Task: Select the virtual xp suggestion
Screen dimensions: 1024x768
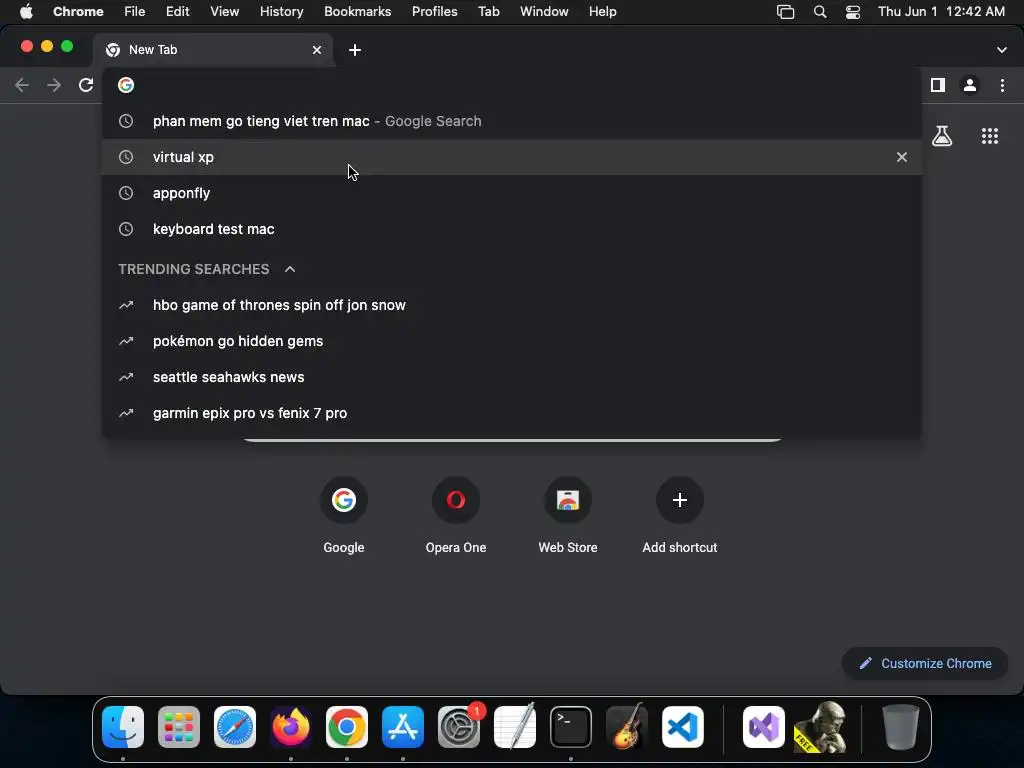Action: [x=512, y=157]
